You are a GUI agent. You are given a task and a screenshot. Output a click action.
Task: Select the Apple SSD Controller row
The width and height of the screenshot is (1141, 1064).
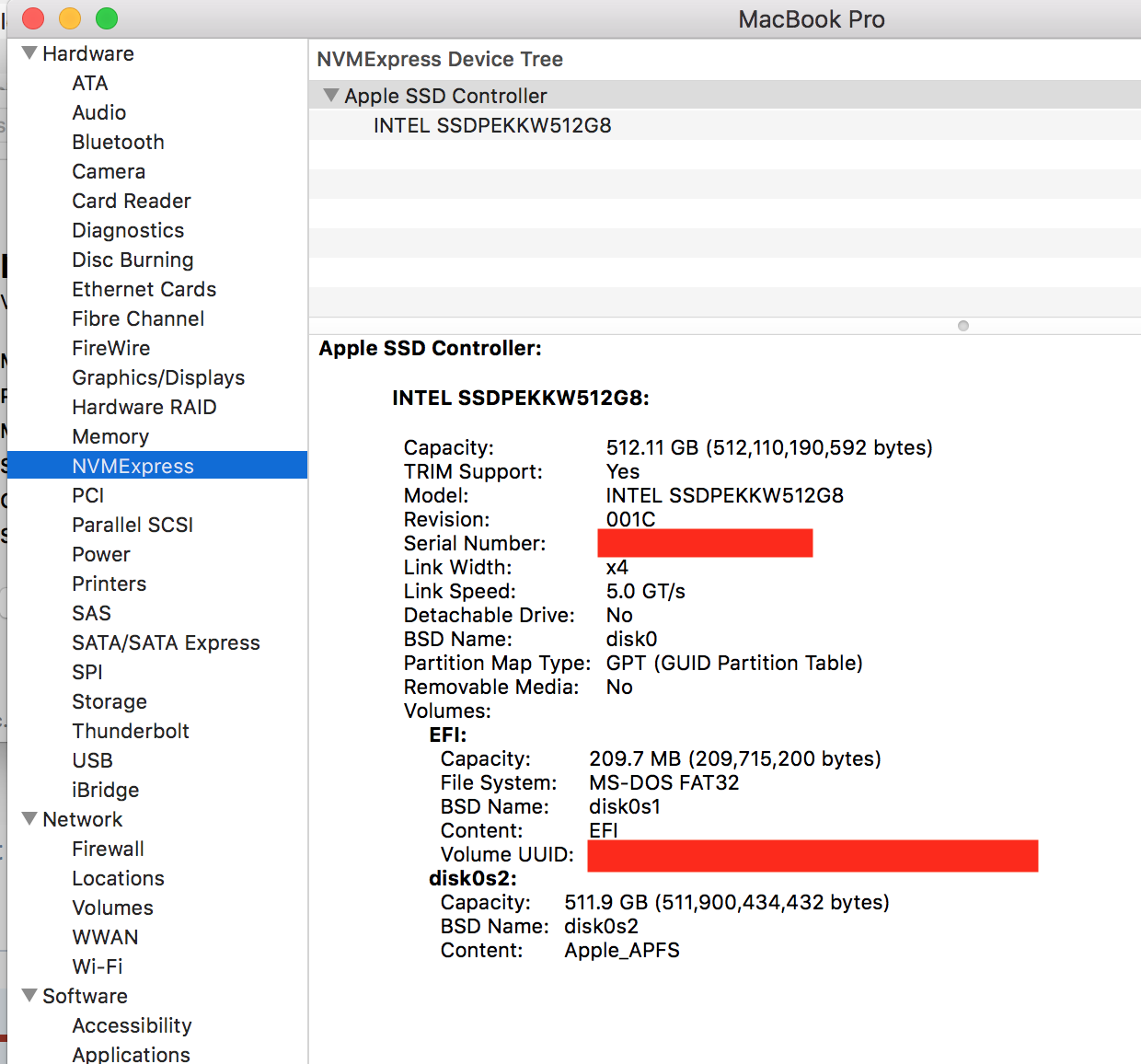pyautogui.click(x=725, y=96)
